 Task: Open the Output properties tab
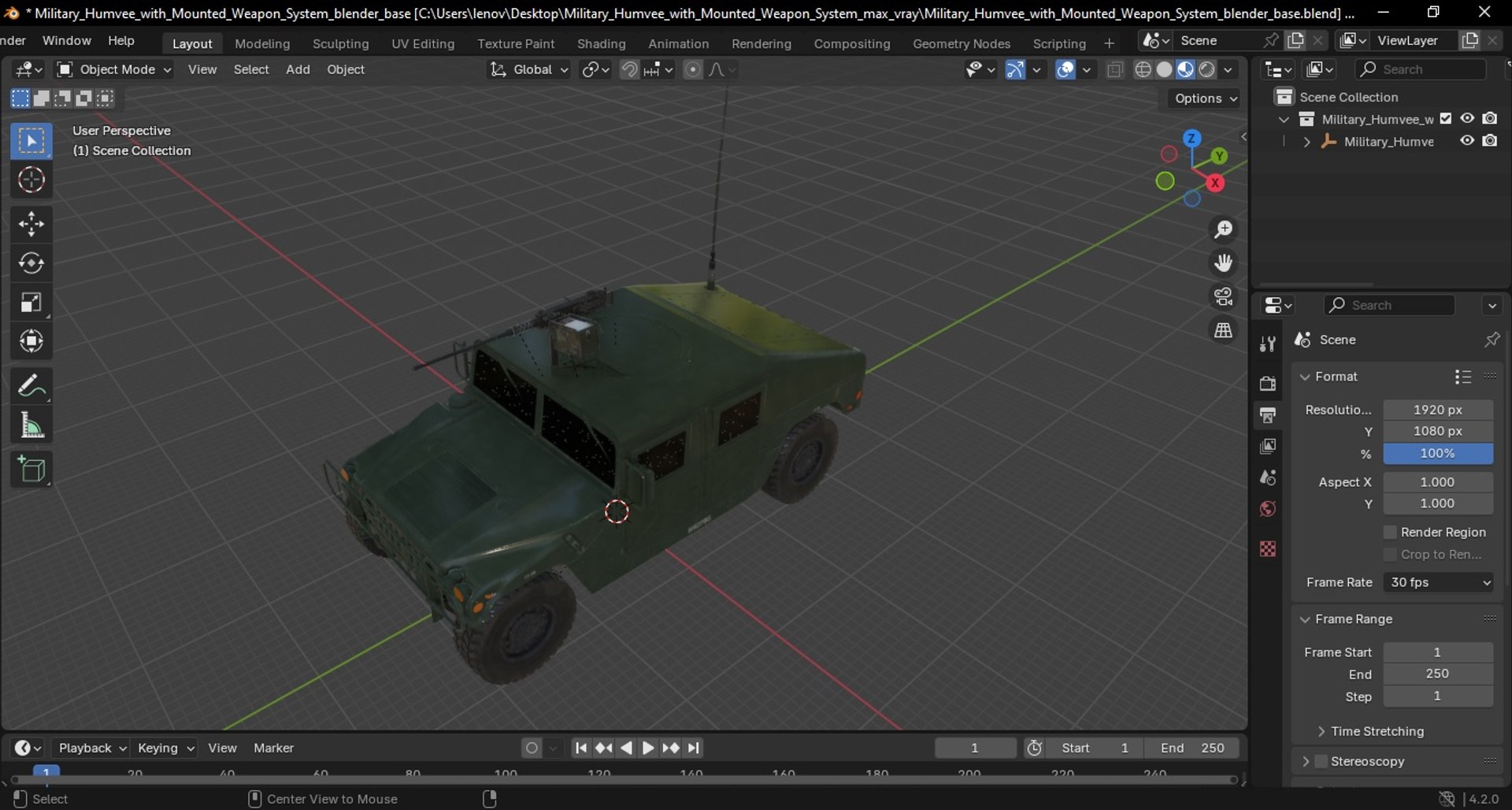pyautogui.click(x=1268, y=415)
